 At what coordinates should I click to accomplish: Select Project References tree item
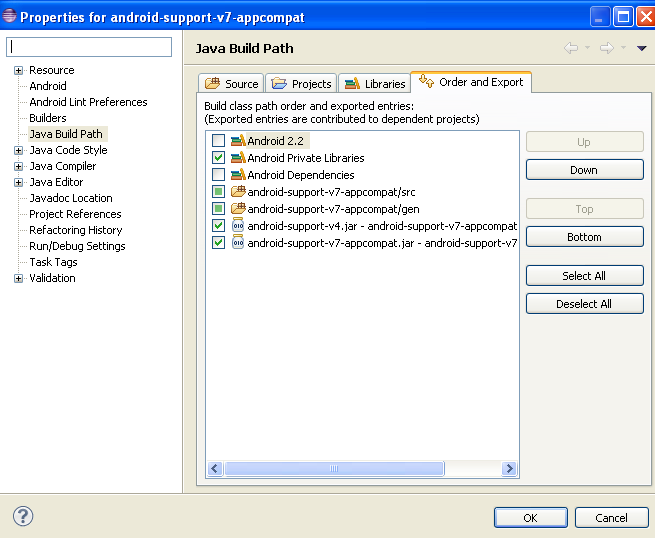tap(75, 214)
